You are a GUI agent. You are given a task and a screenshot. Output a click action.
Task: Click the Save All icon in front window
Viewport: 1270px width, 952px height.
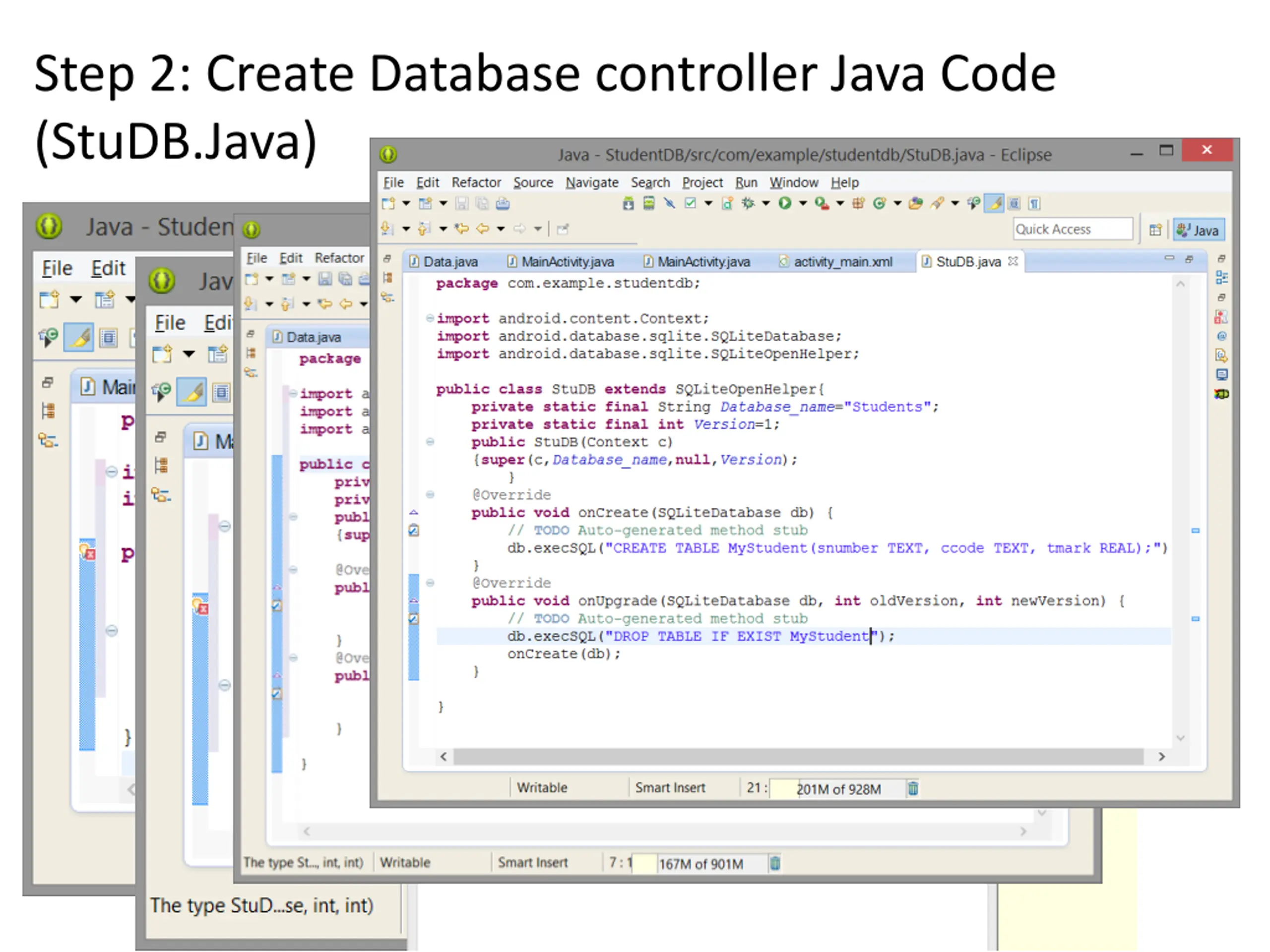[x=482, y=203]
